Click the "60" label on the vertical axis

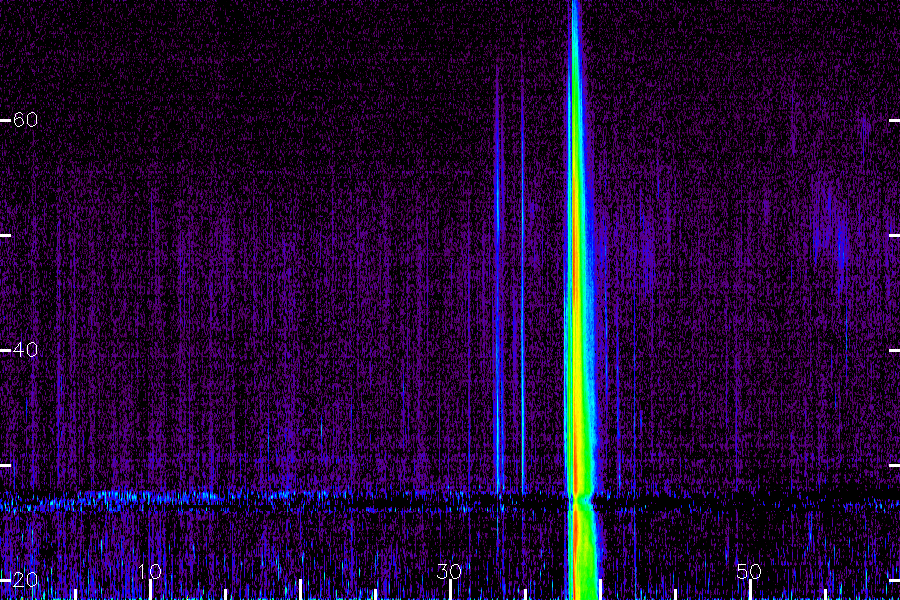tap(25, 119)
